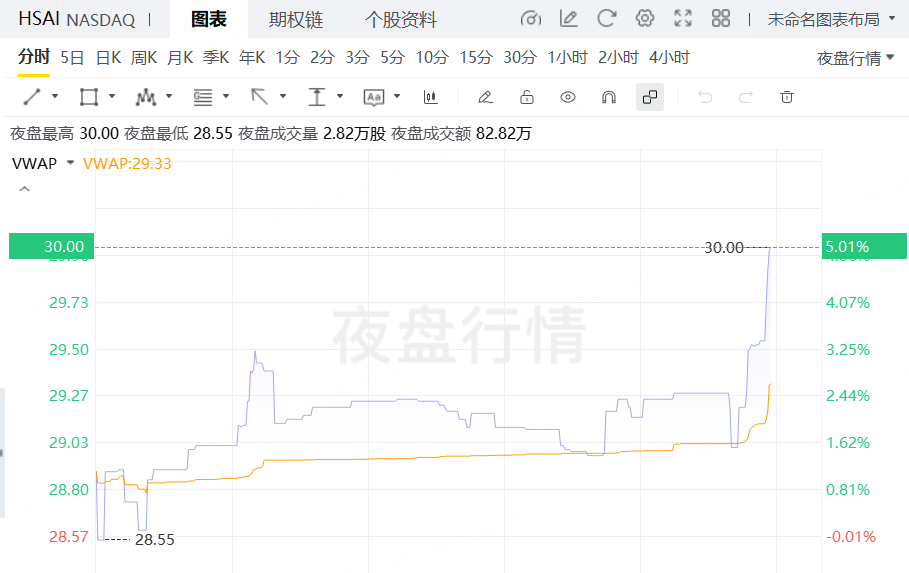Image resolution: width=909 pixels, height=573 pixels.
Task: Click the candlestick indicator icon in toolbar
Action: click(x=431, y=97)
